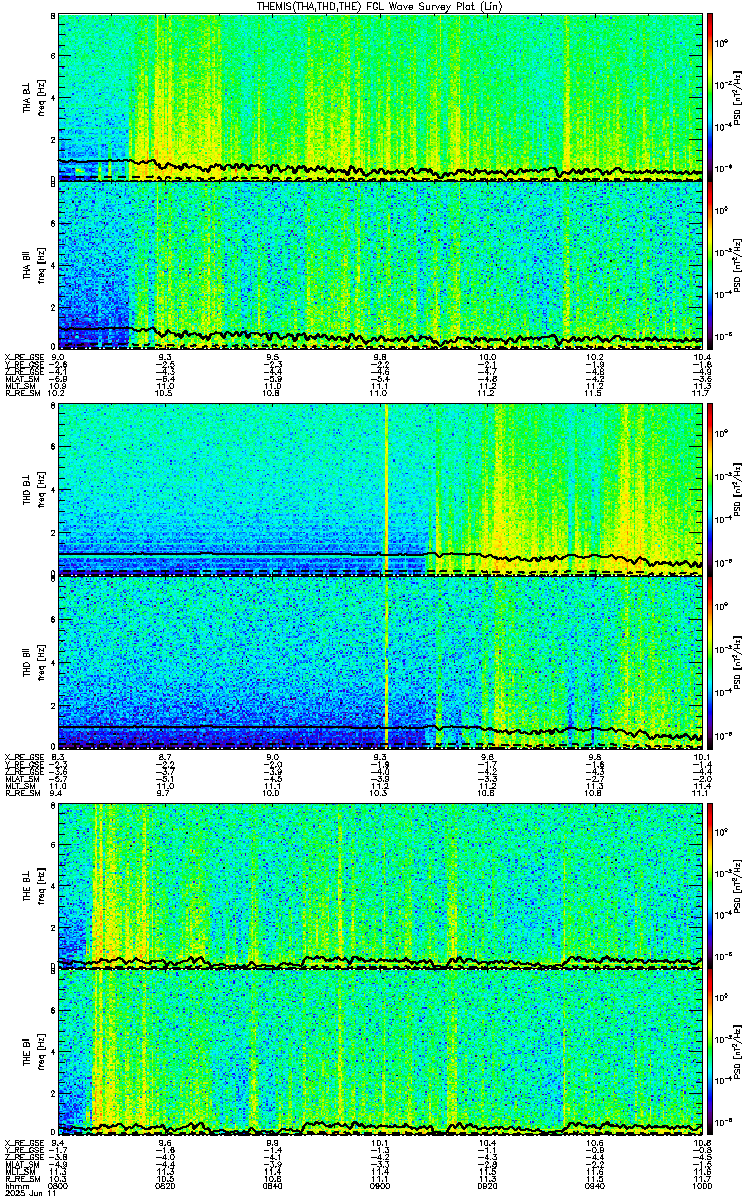Click the THD B⊥ PSD color bar
The height and width of the screenshot is (1200, 750).
click(709, 490)
